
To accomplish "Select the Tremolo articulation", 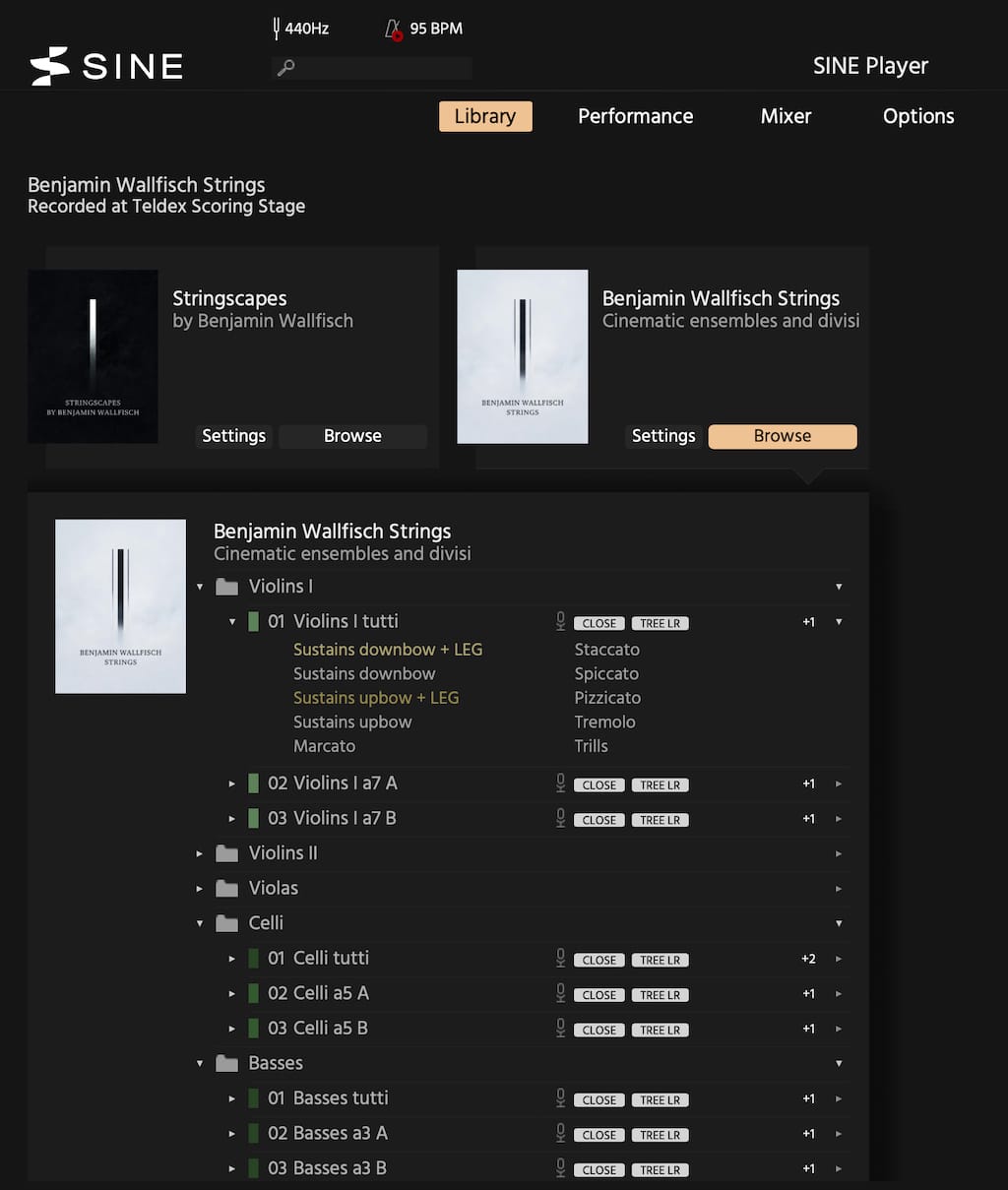I will click(x=605, y=721).
